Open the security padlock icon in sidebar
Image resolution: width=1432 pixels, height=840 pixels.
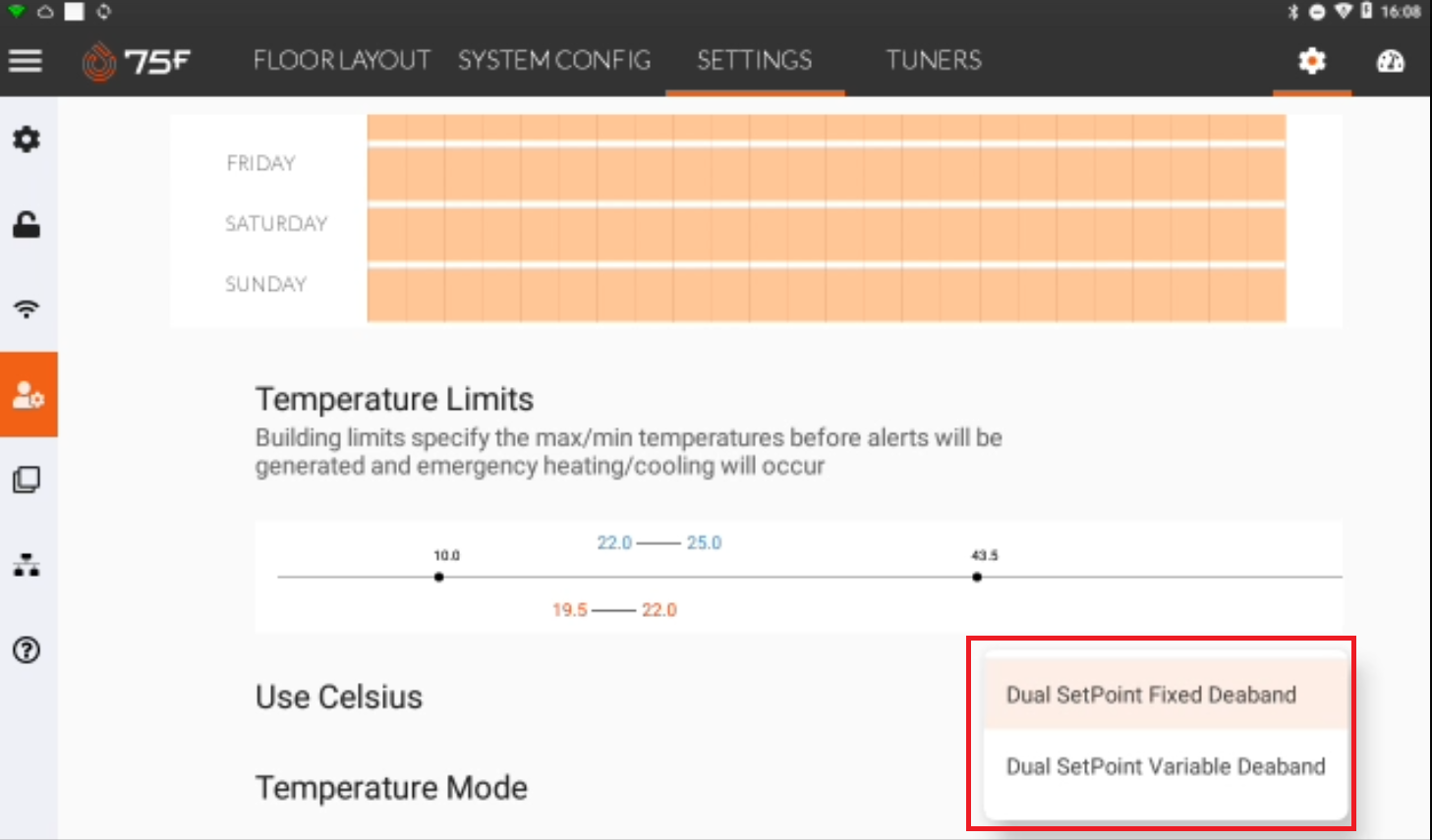point(27,224)
